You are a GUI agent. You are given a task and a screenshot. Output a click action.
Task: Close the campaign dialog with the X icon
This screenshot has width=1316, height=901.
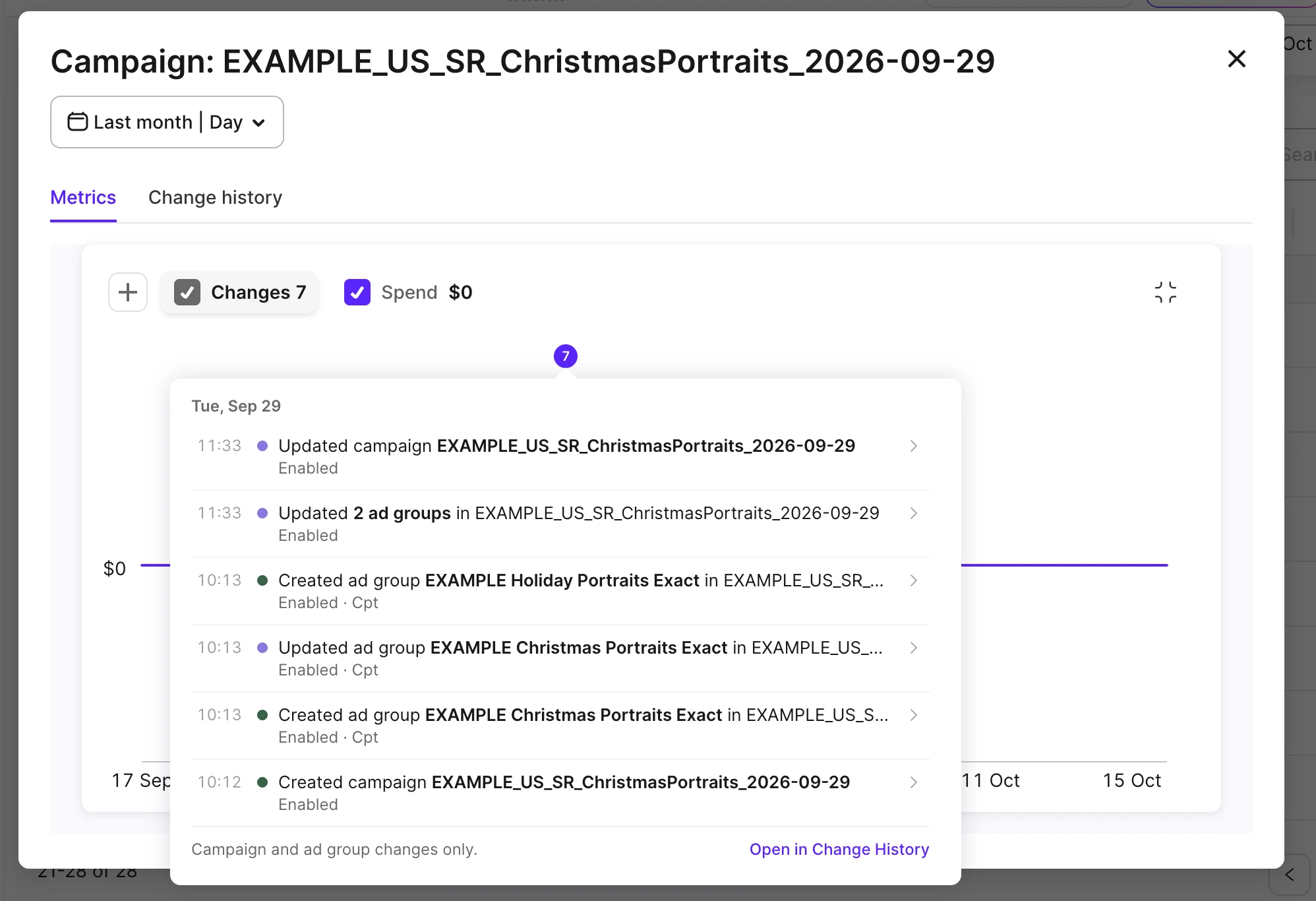1236,59
